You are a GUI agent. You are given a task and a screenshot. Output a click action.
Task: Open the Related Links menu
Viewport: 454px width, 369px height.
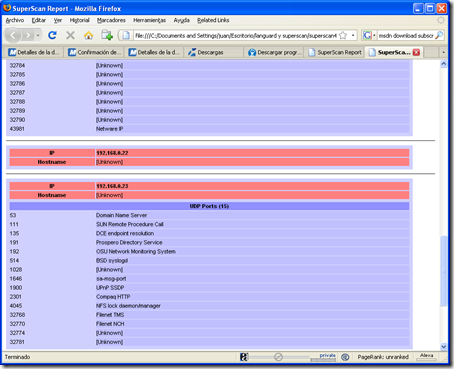click(213, 20)
